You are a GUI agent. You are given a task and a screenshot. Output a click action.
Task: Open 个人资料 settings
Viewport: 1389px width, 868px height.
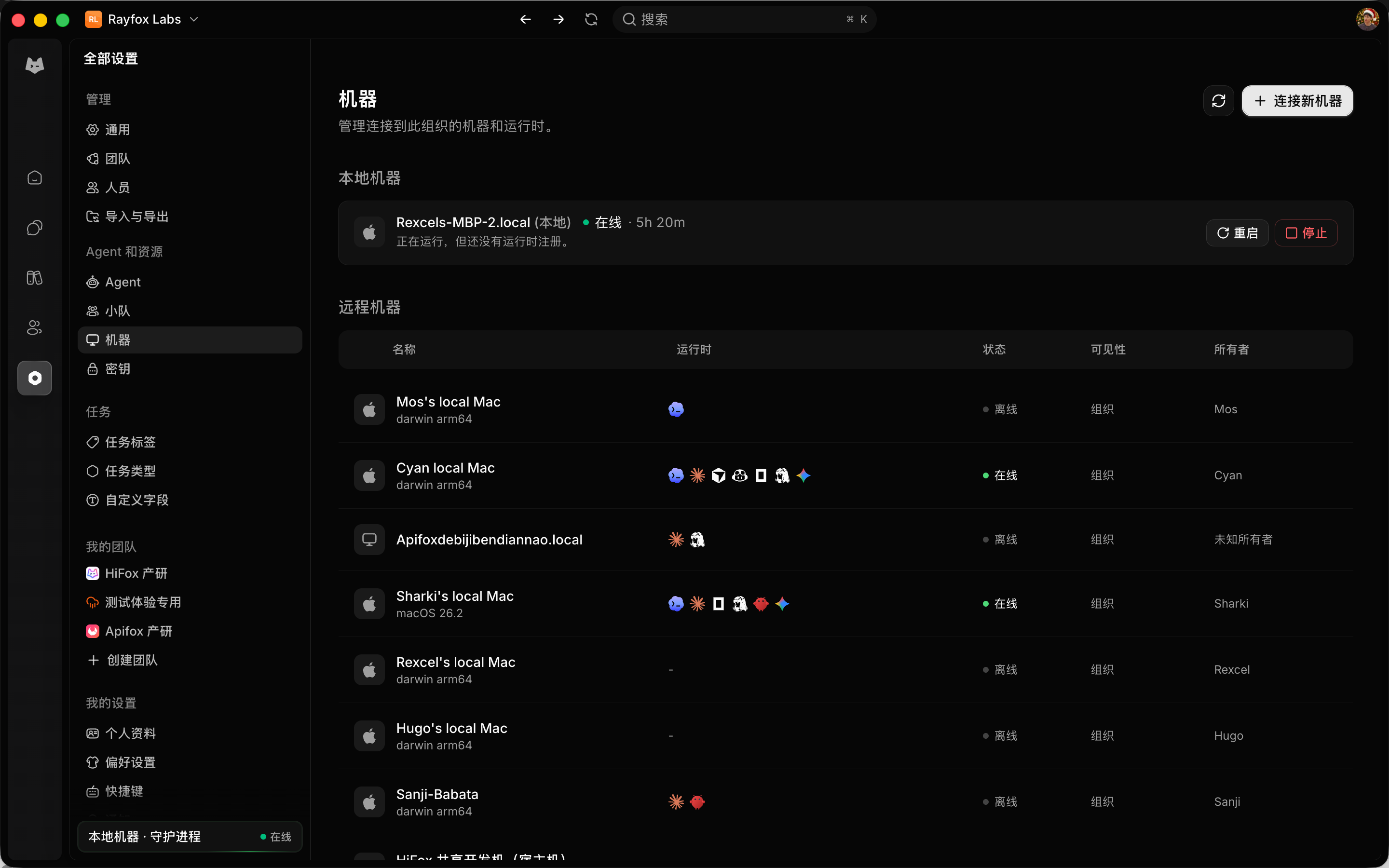point(190,733)
